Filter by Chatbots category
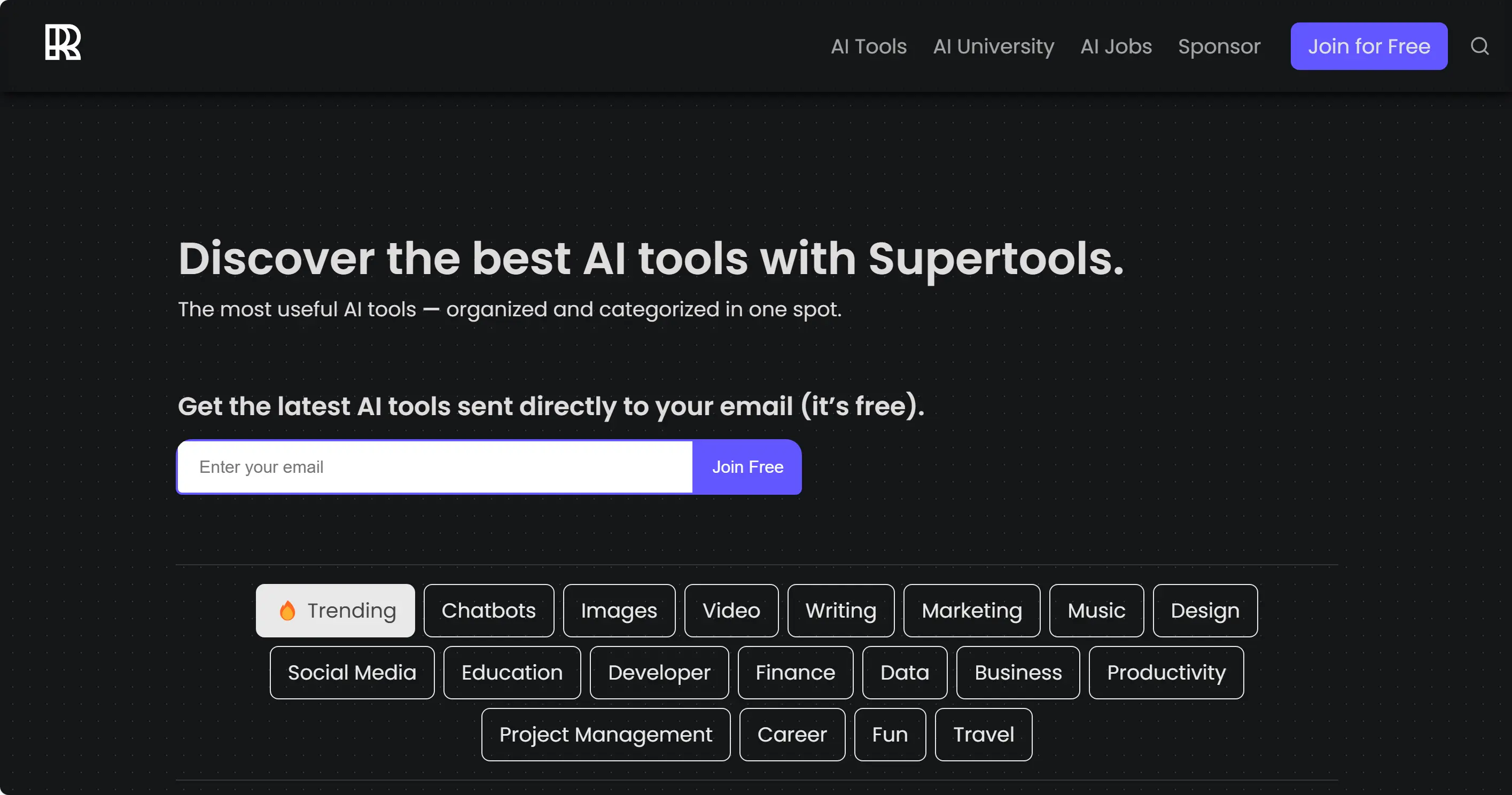Viewport: 1512px width, 795px height. (x=489, y=611)
